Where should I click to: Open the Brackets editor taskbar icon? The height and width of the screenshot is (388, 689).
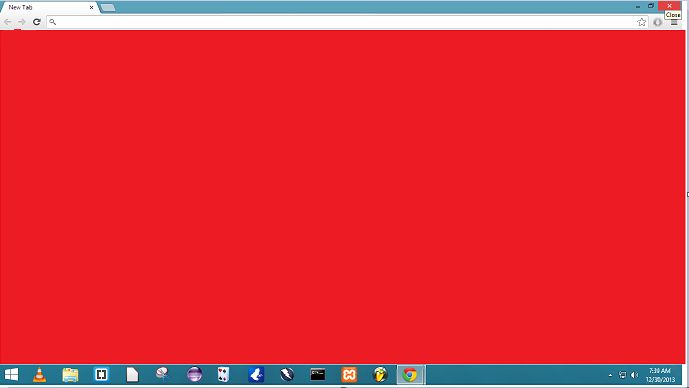pos(102,375)
